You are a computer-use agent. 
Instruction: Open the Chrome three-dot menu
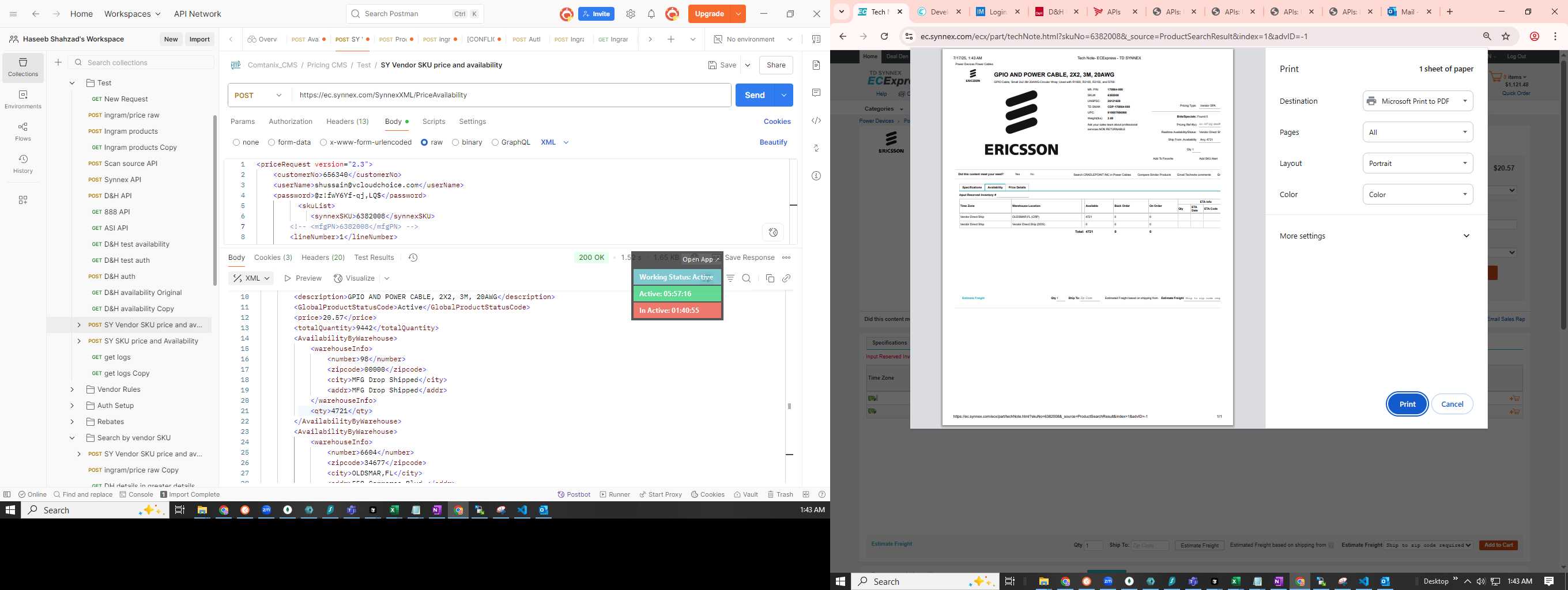pos(1555,36)
